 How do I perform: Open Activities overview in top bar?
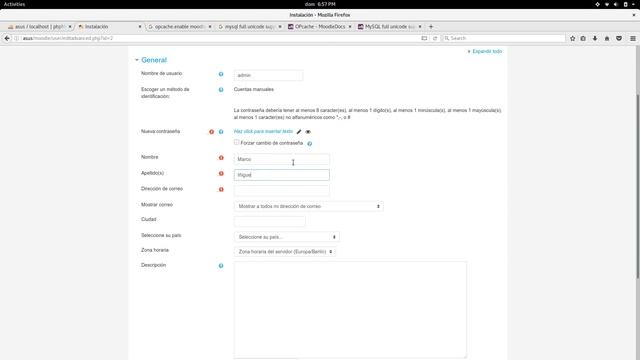tap(14, 4)
